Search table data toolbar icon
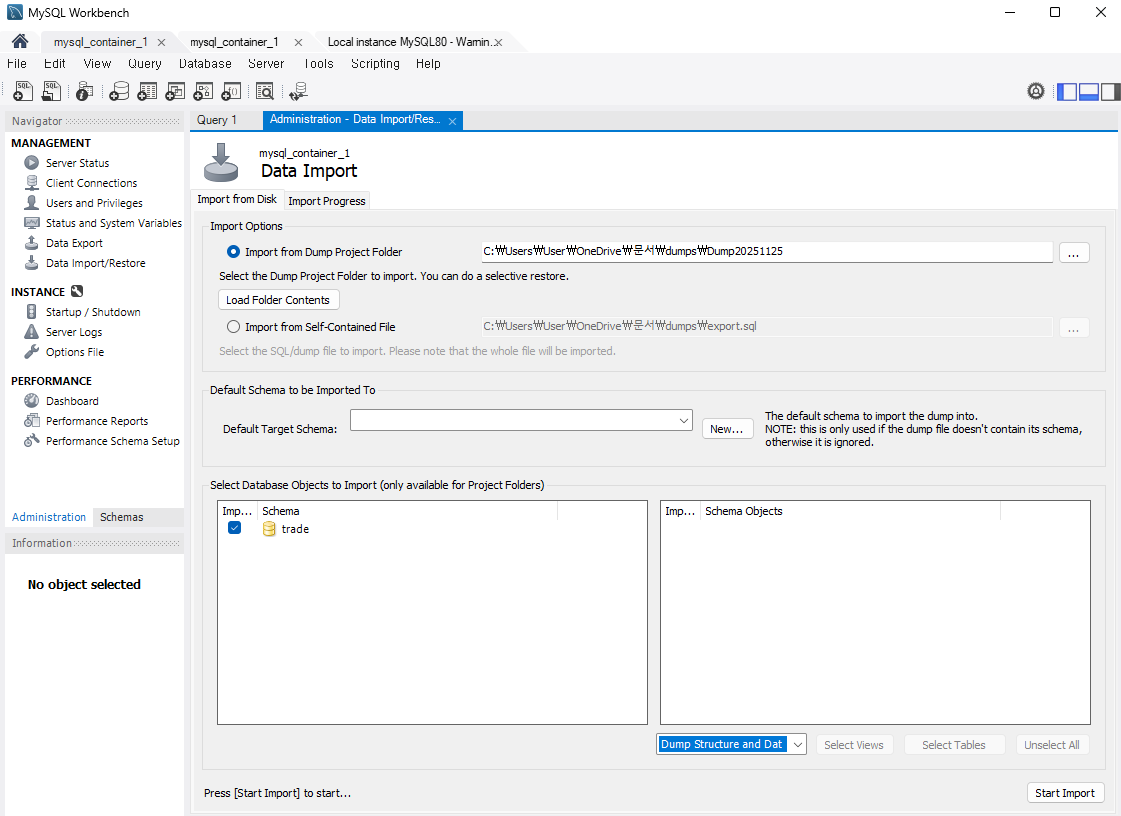This screenshot has width=1121, height=816. 265,91
